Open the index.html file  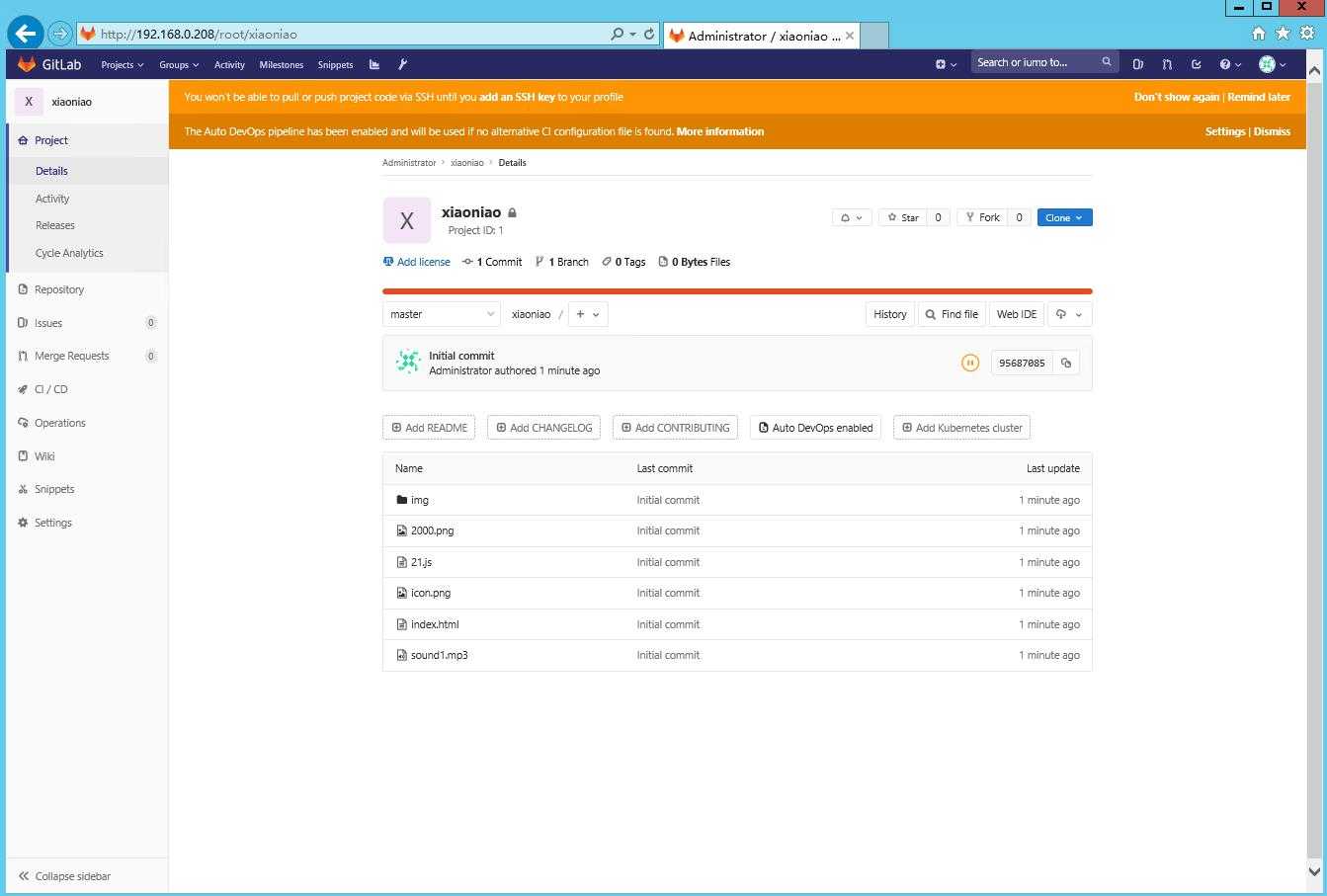pyautogui.click(x=435, y=624)
